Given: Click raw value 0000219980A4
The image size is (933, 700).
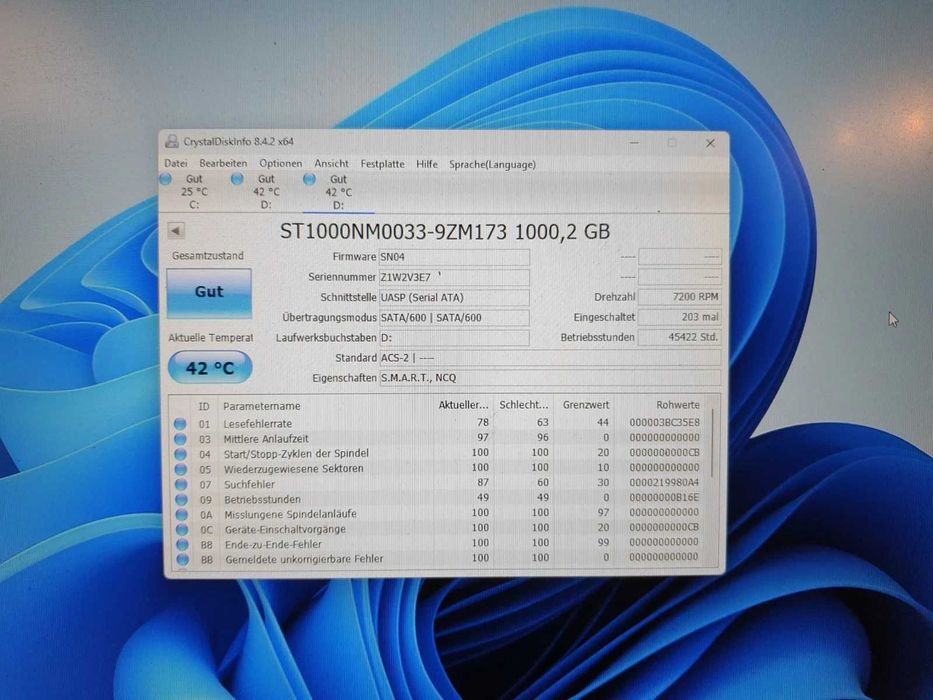Looking at the screenshot, I should pos(665,483).
